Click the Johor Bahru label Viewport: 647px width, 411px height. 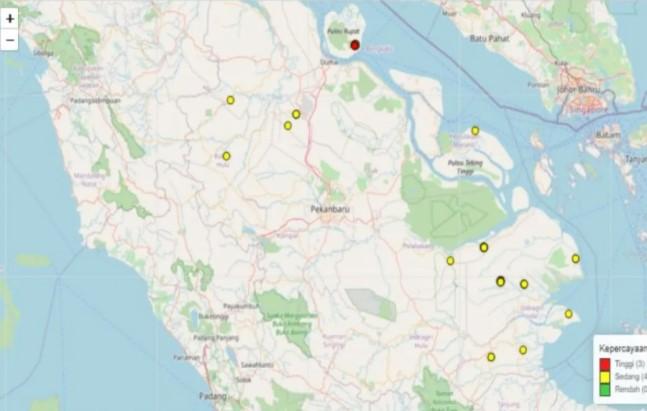coord(579,90)
